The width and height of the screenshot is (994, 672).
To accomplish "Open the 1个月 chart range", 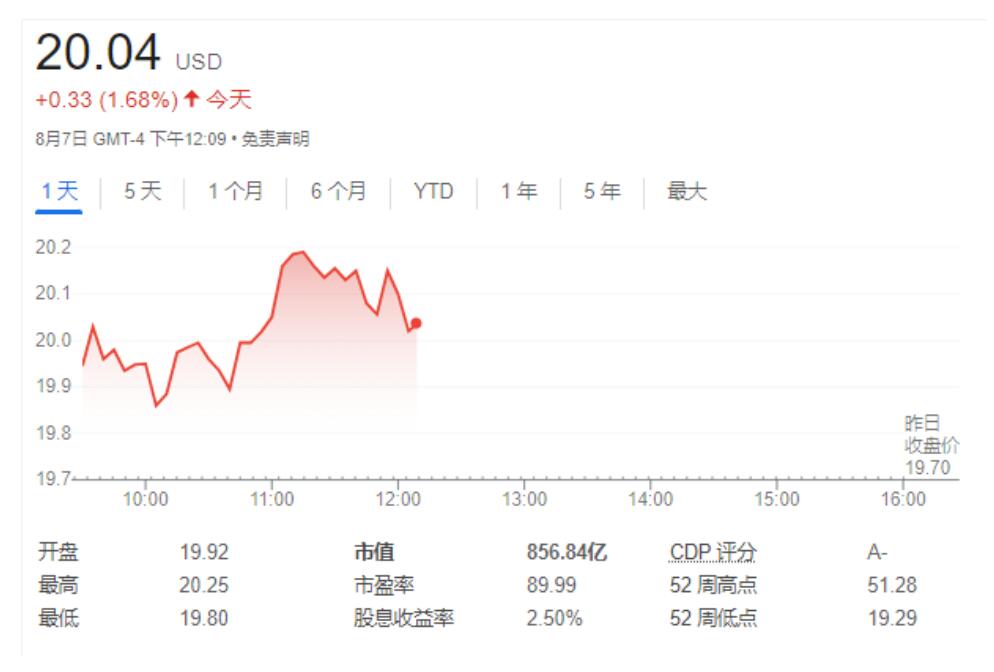I will (x=236, y=191).
